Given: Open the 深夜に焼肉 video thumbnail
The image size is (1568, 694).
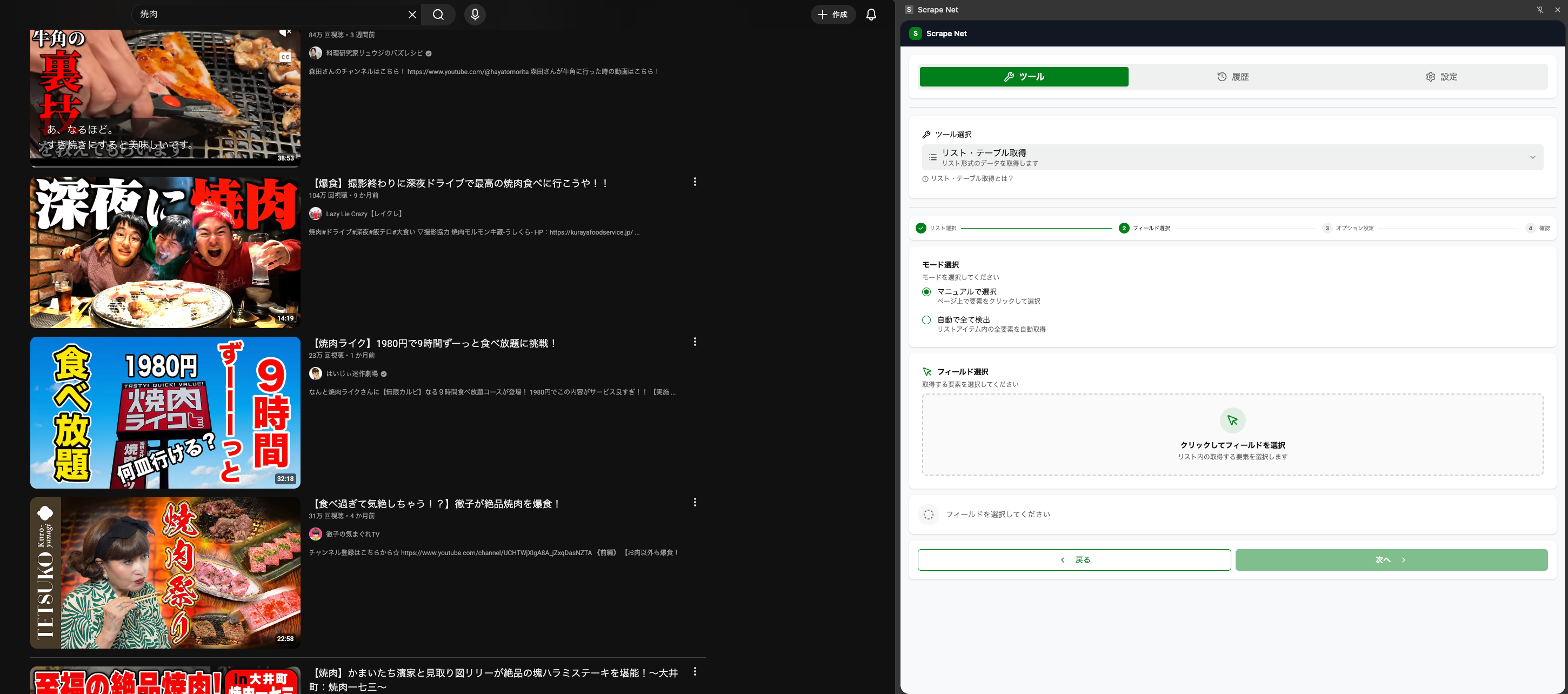Looking at the screenshot, I should pyautogui.click(x=164, y=251).
